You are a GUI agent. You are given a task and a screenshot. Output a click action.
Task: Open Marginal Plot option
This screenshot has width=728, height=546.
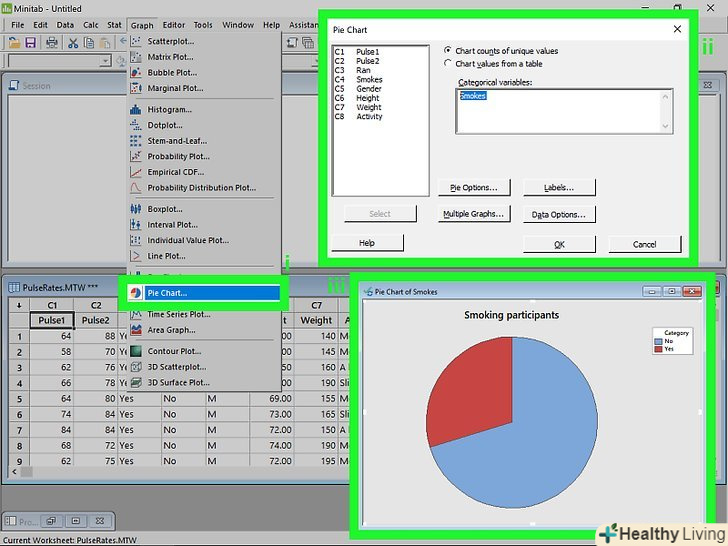[x=175, y=88]
